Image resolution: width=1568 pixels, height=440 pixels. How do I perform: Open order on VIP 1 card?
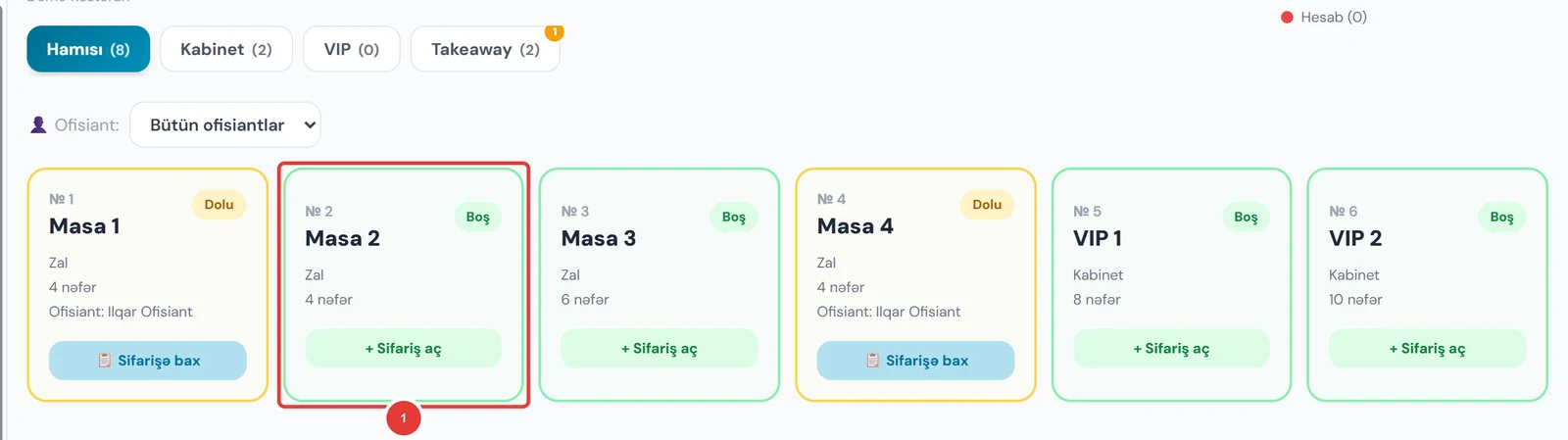click(x=1172, y=349)
